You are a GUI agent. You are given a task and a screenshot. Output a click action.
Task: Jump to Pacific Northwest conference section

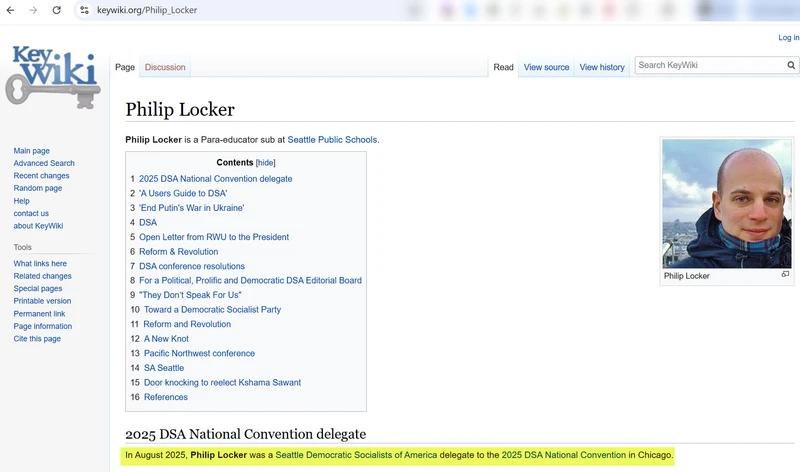pos(199,353)
